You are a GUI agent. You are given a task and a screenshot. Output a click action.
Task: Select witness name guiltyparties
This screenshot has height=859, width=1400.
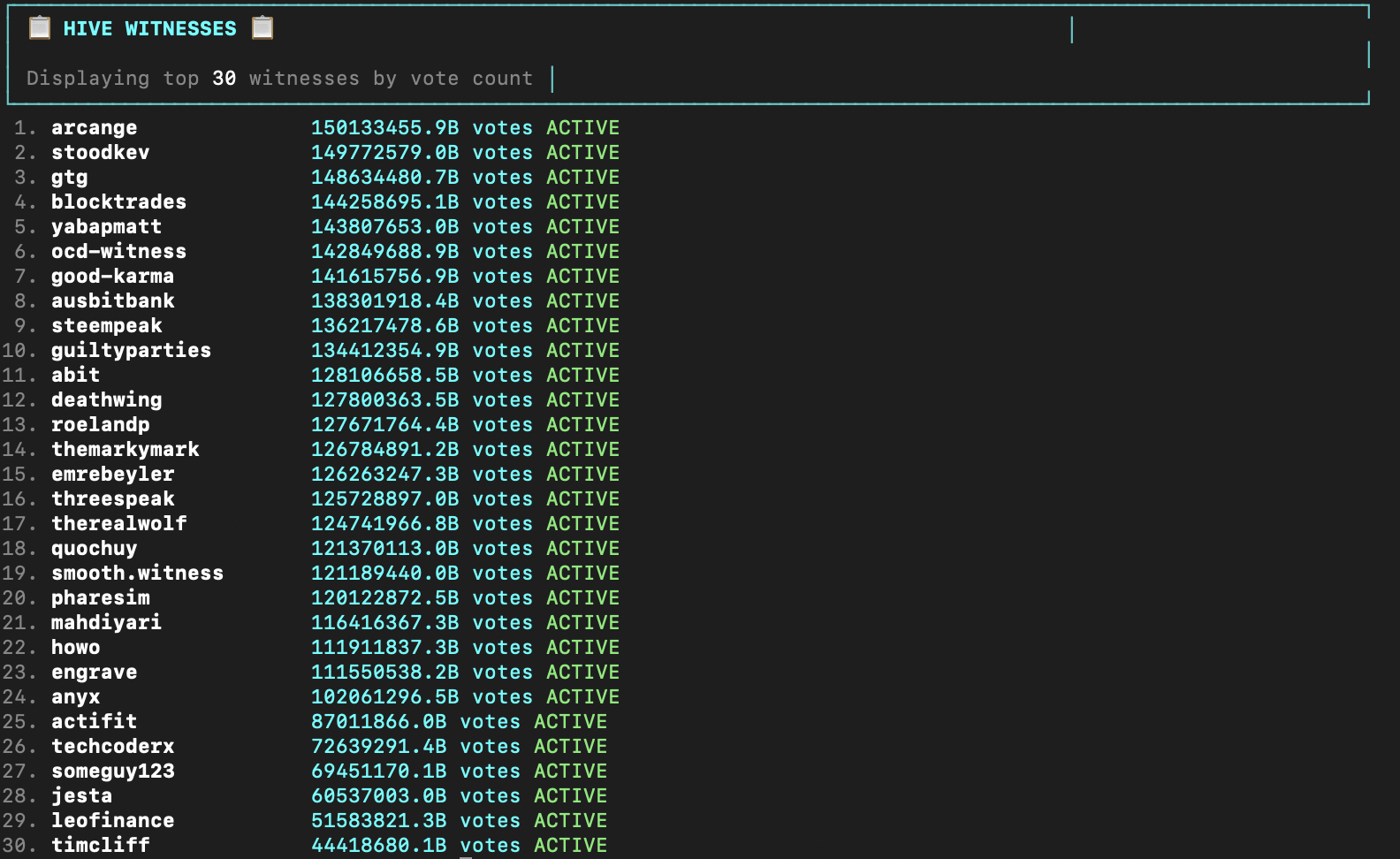132,351
